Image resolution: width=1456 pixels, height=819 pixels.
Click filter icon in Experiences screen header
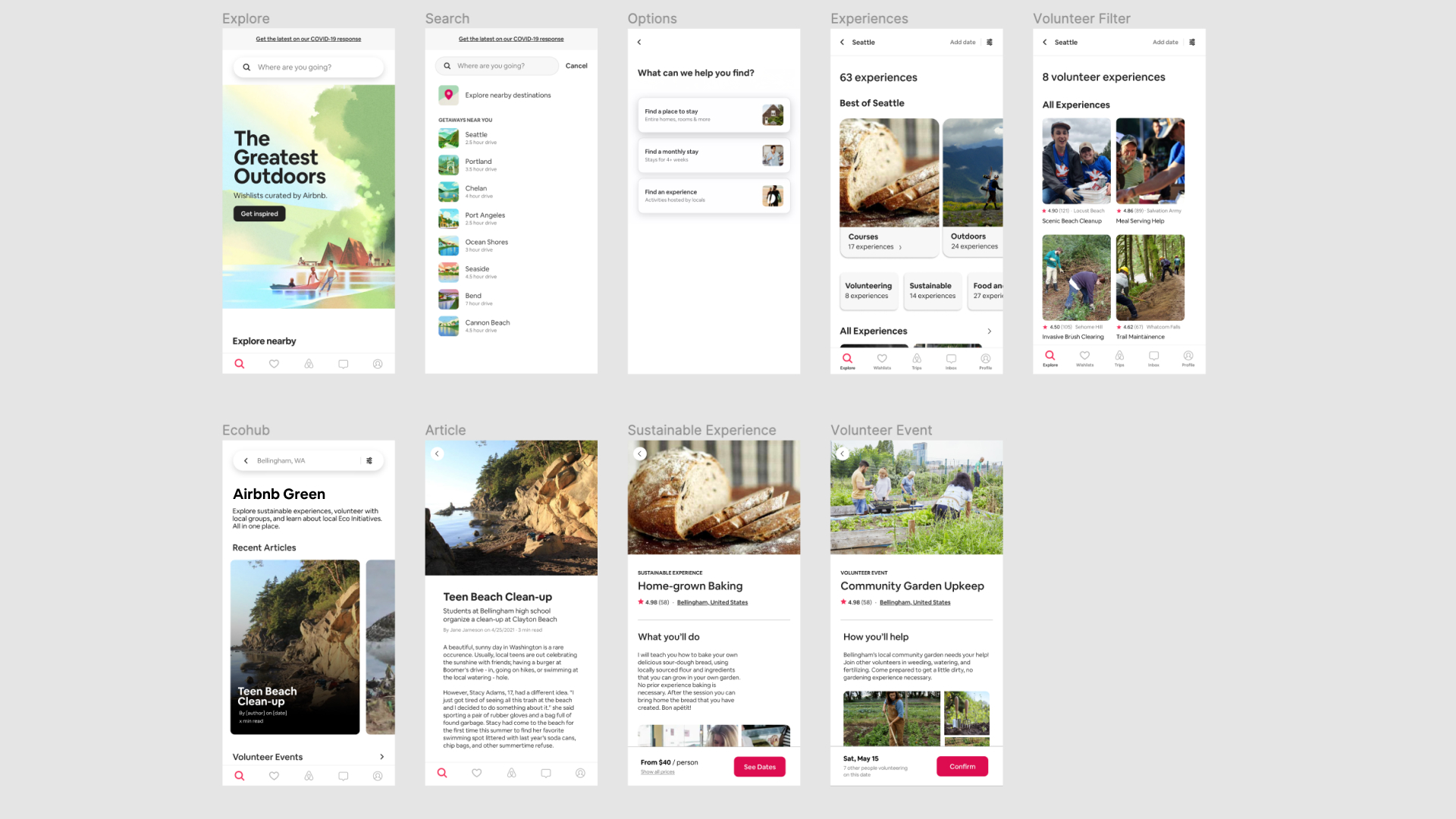(990, 42)
